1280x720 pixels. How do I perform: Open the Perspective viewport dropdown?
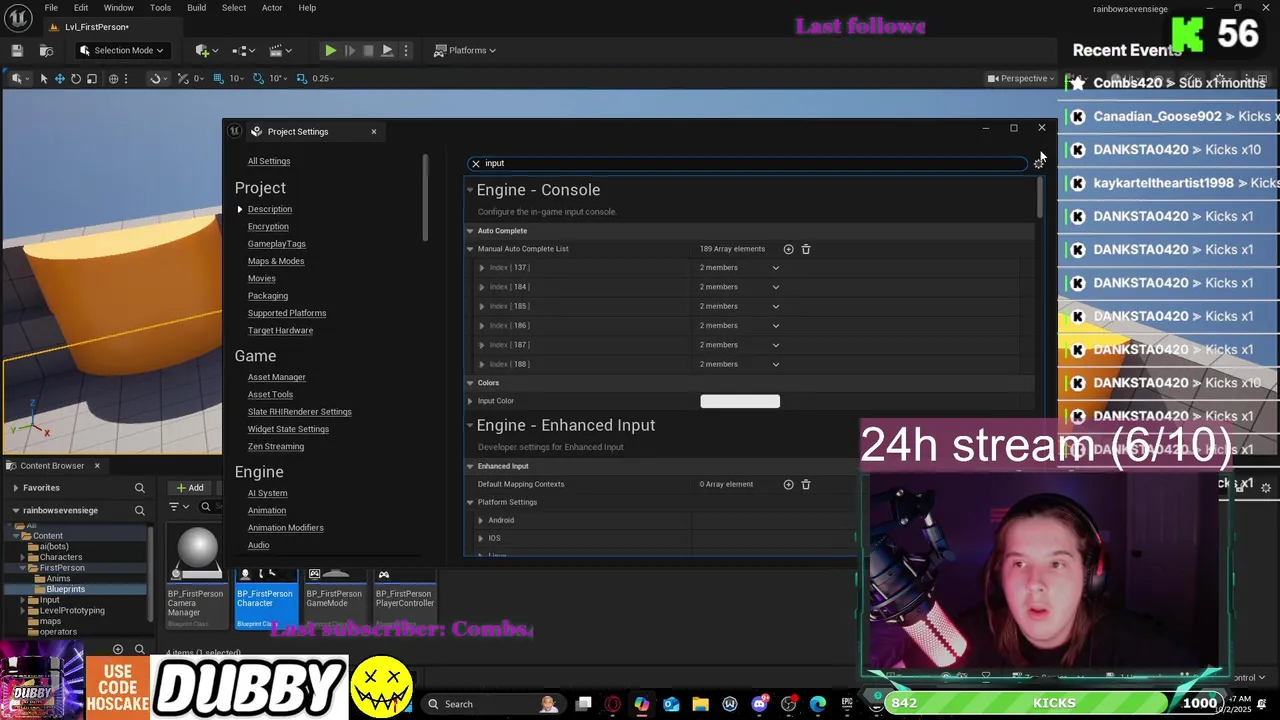point(1019,78)
